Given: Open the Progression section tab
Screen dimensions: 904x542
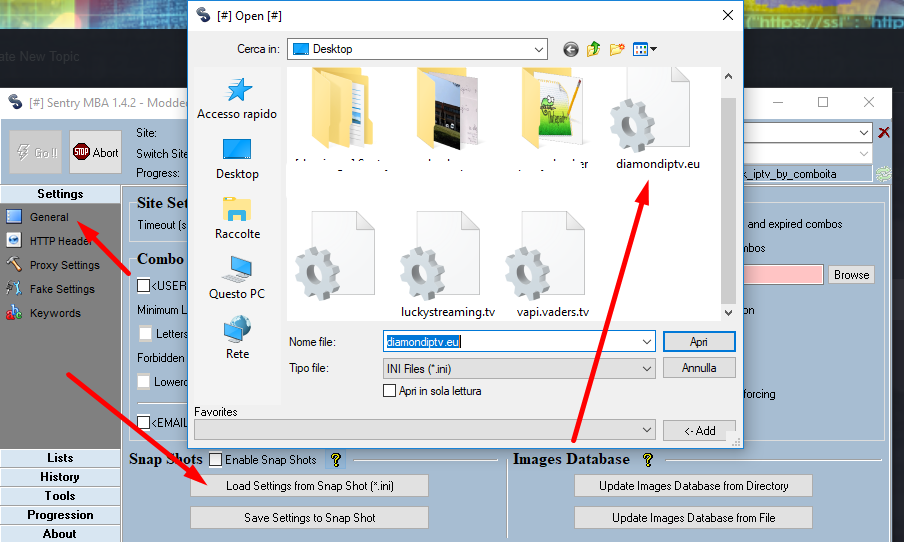Looking at the screenshot, I should click(60, 515).
